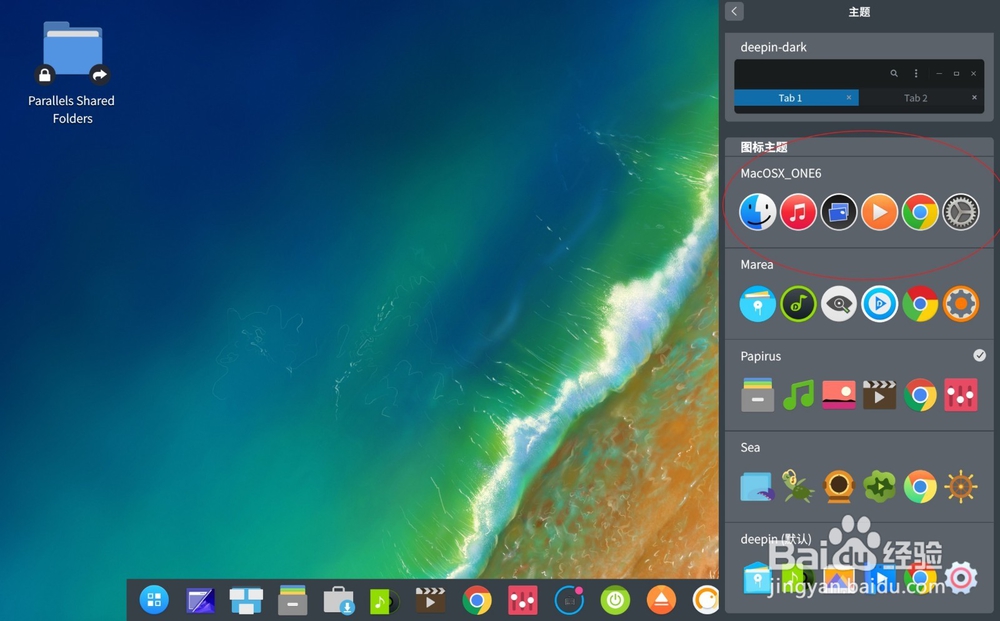The height and width of the screenshot is (621, 1000).
Task: Click the music note icon in the Papirus preview
Action: tap(798, 394)
